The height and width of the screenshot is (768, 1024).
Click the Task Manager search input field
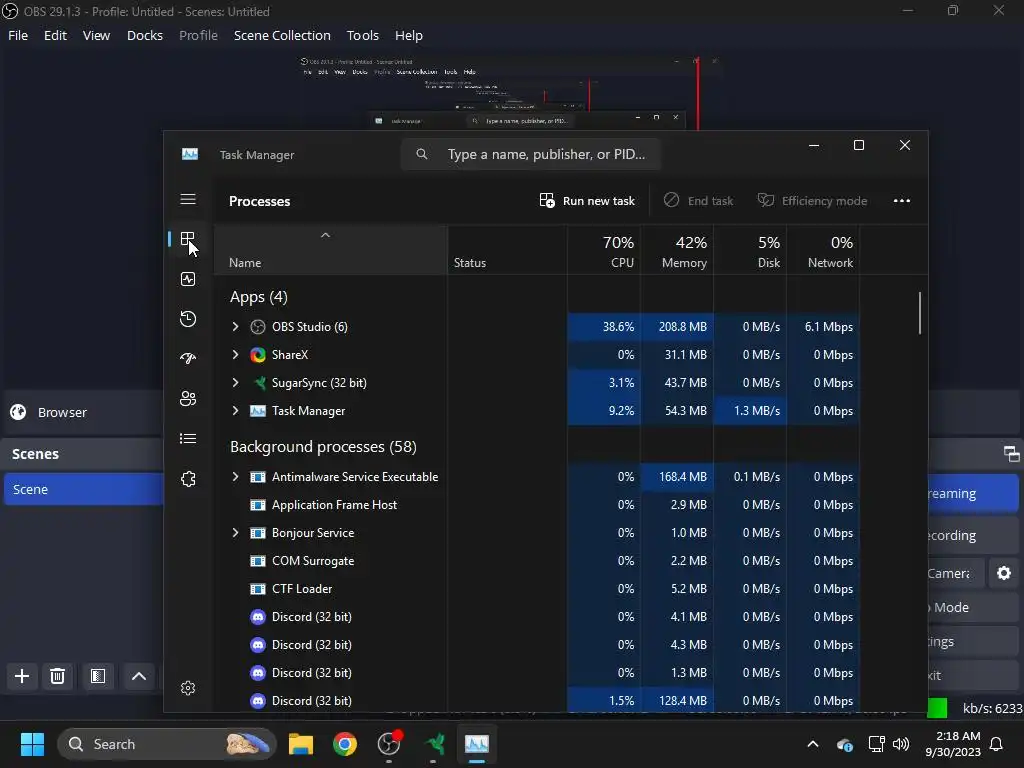[x=531, y=154]
